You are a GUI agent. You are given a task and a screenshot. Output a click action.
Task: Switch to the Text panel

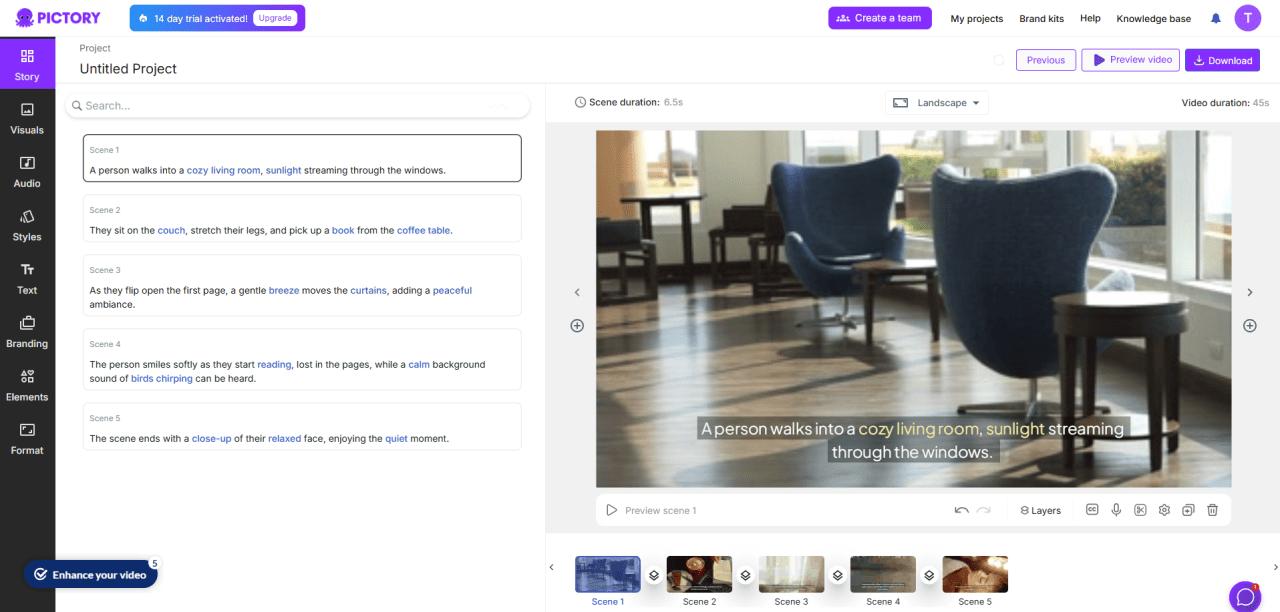27,278
